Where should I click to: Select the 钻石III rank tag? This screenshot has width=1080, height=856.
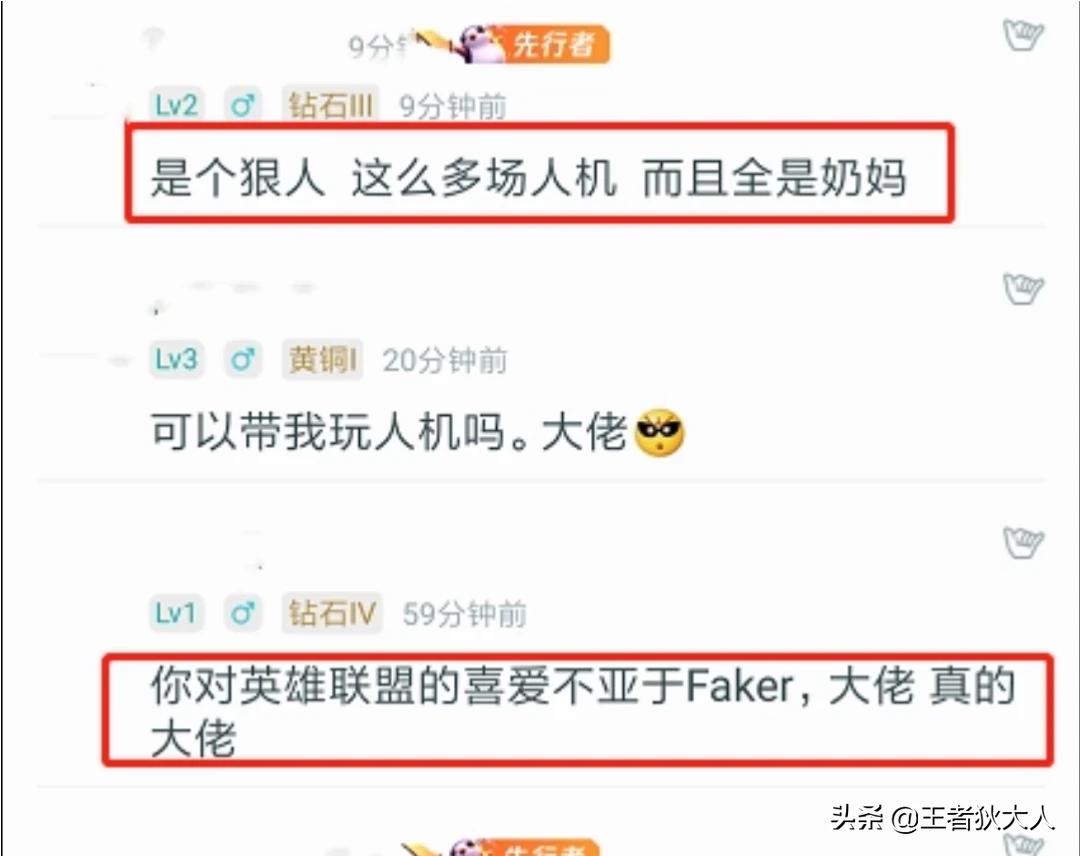[x=331, y=106]
